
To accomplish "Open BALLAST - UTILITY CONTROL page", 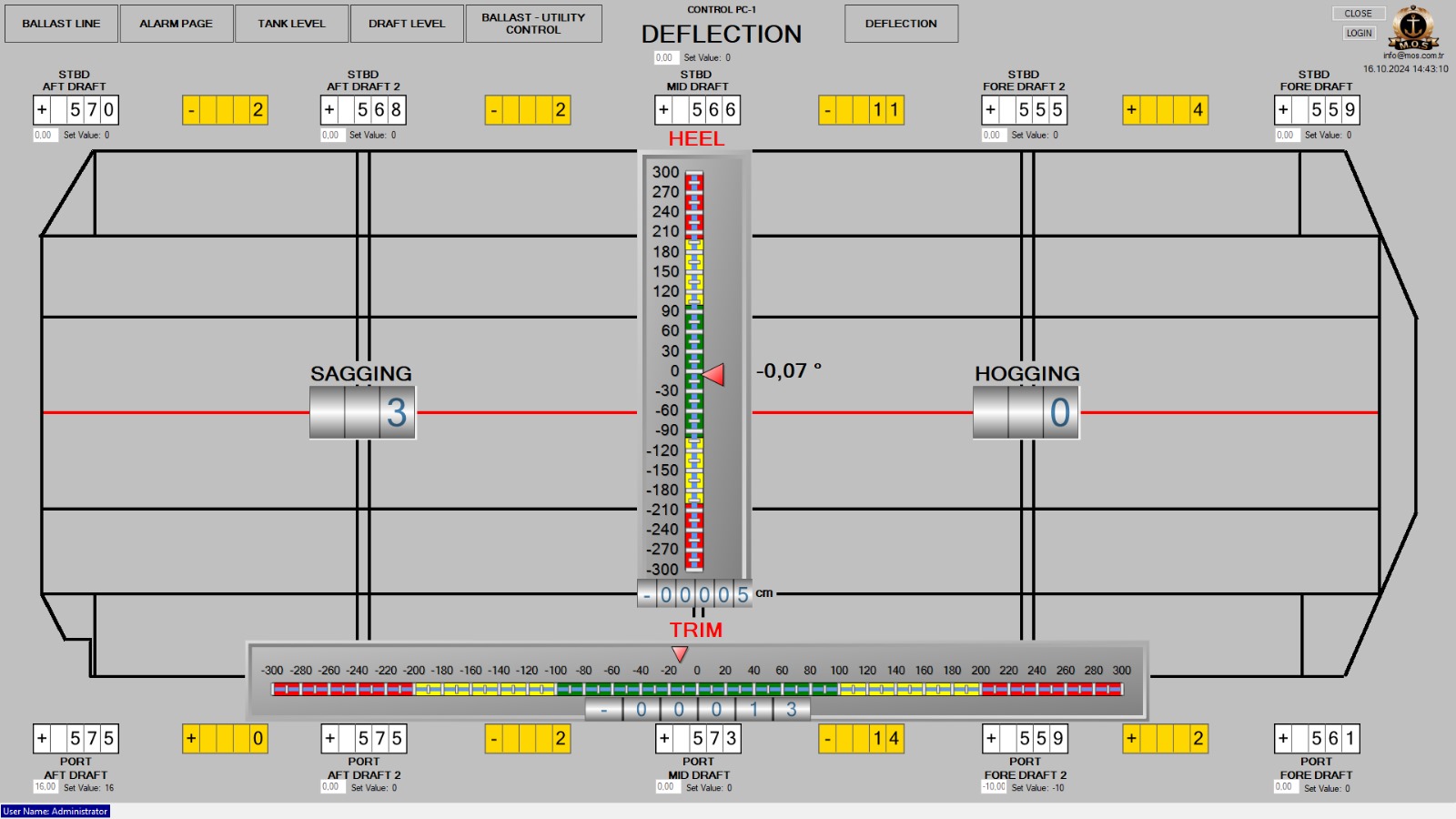I will coord(533,24).
